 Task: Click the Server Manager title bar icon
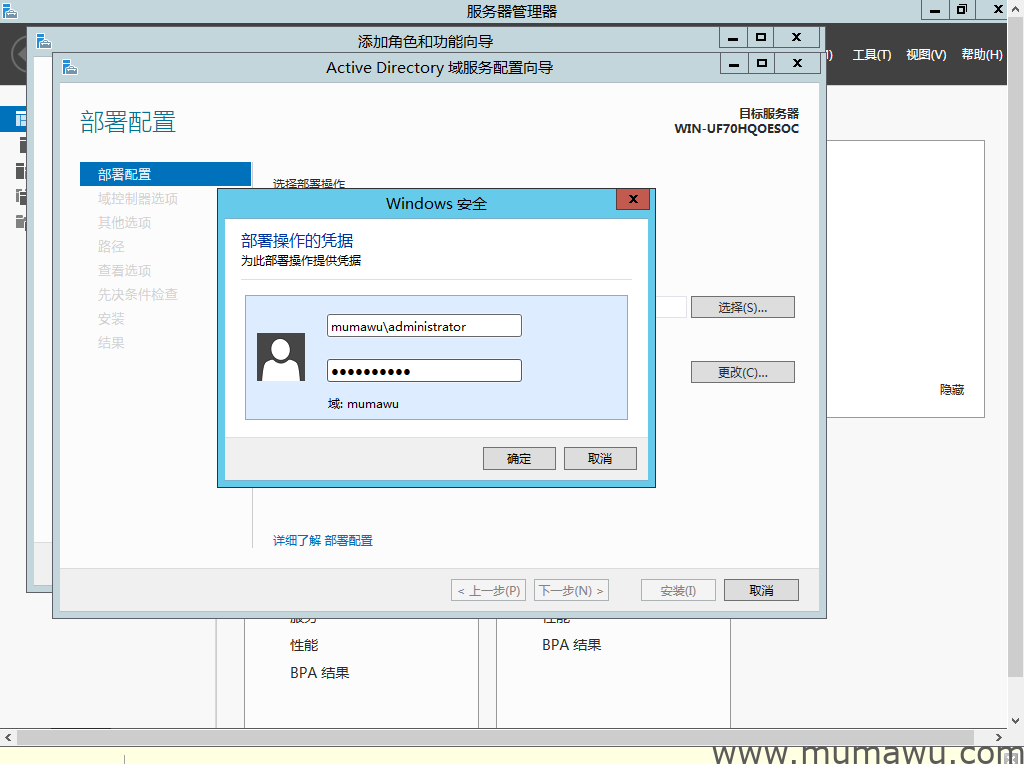click(x=10, y=11)
